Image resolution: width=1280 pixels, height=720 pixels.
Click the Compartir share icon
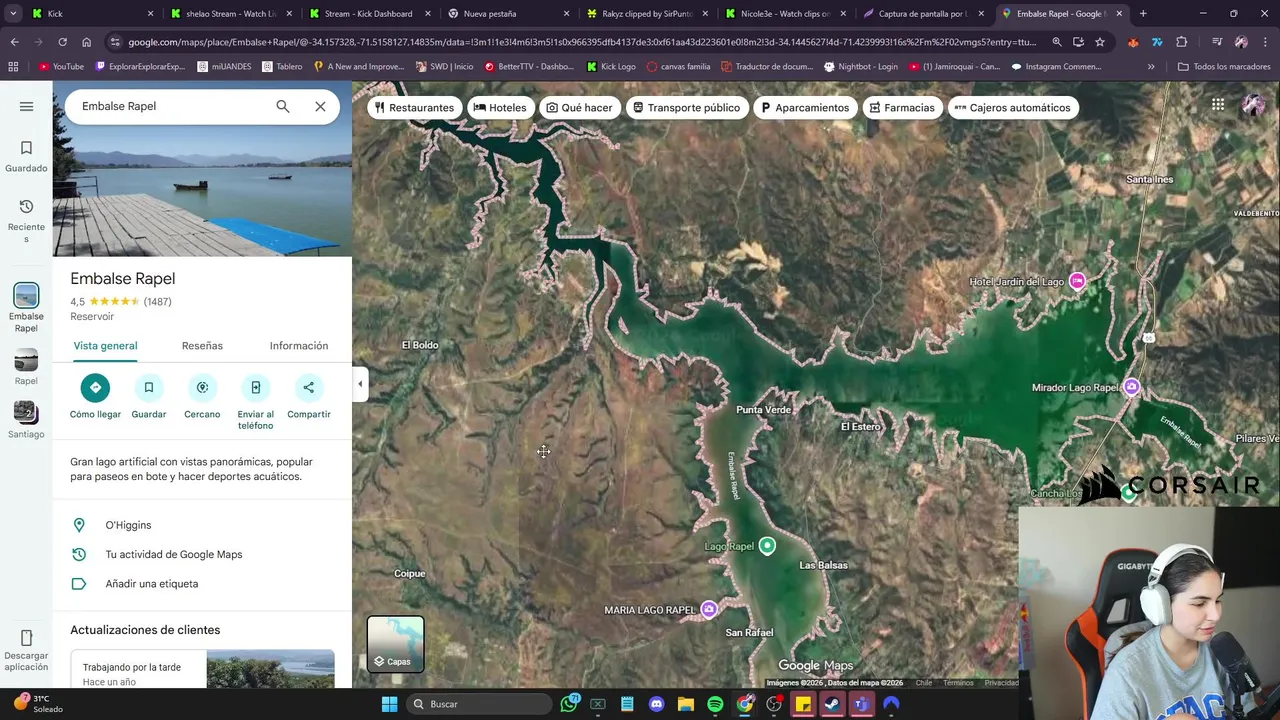[308, 387]
